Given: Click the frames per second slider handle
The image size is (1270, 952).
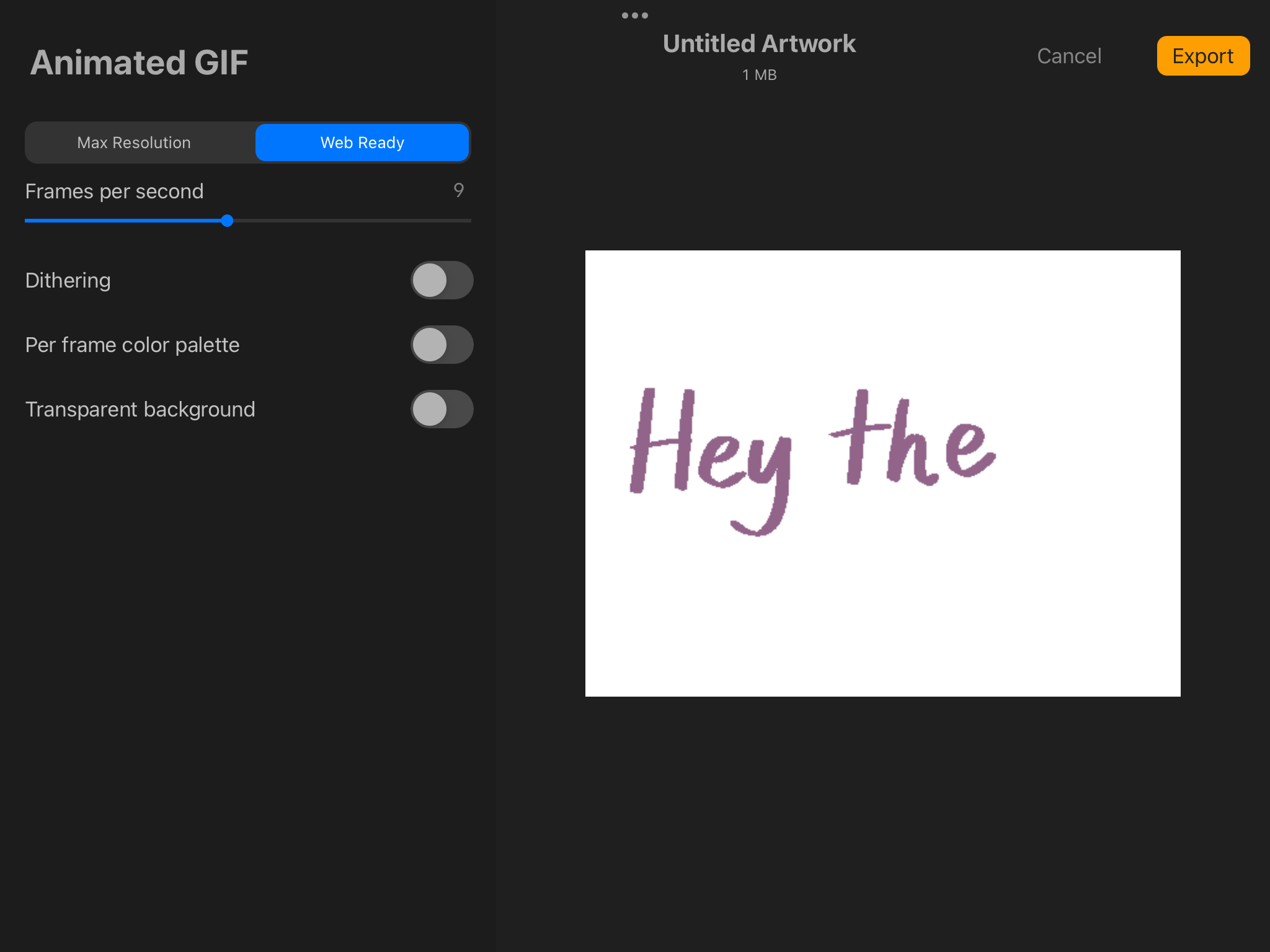Looking at the screenshot, I should pos(227,221).
